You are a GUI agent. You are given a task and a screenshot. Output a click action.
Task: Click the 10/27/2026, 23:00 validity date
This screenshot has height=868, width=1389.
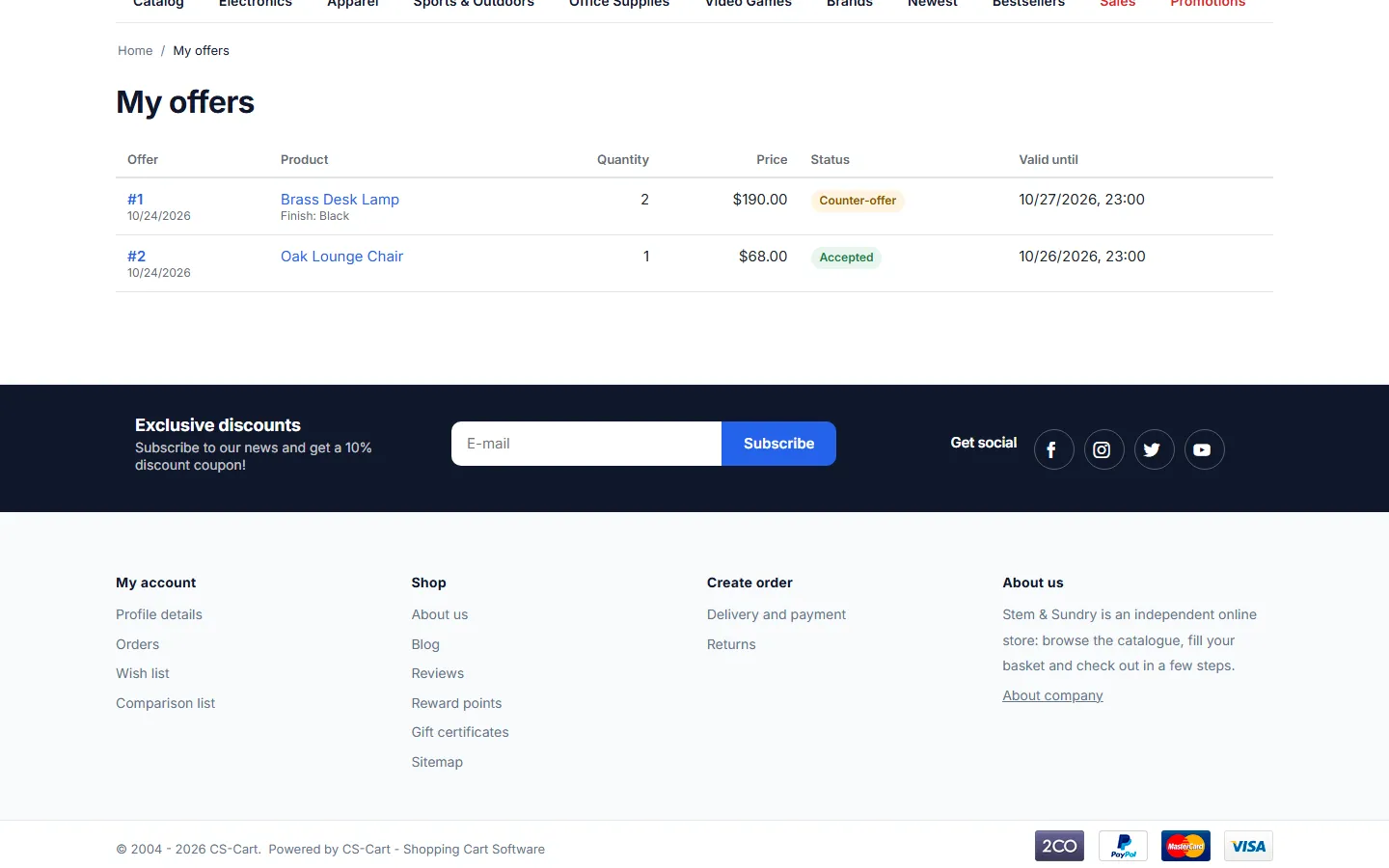point(1081,200)
